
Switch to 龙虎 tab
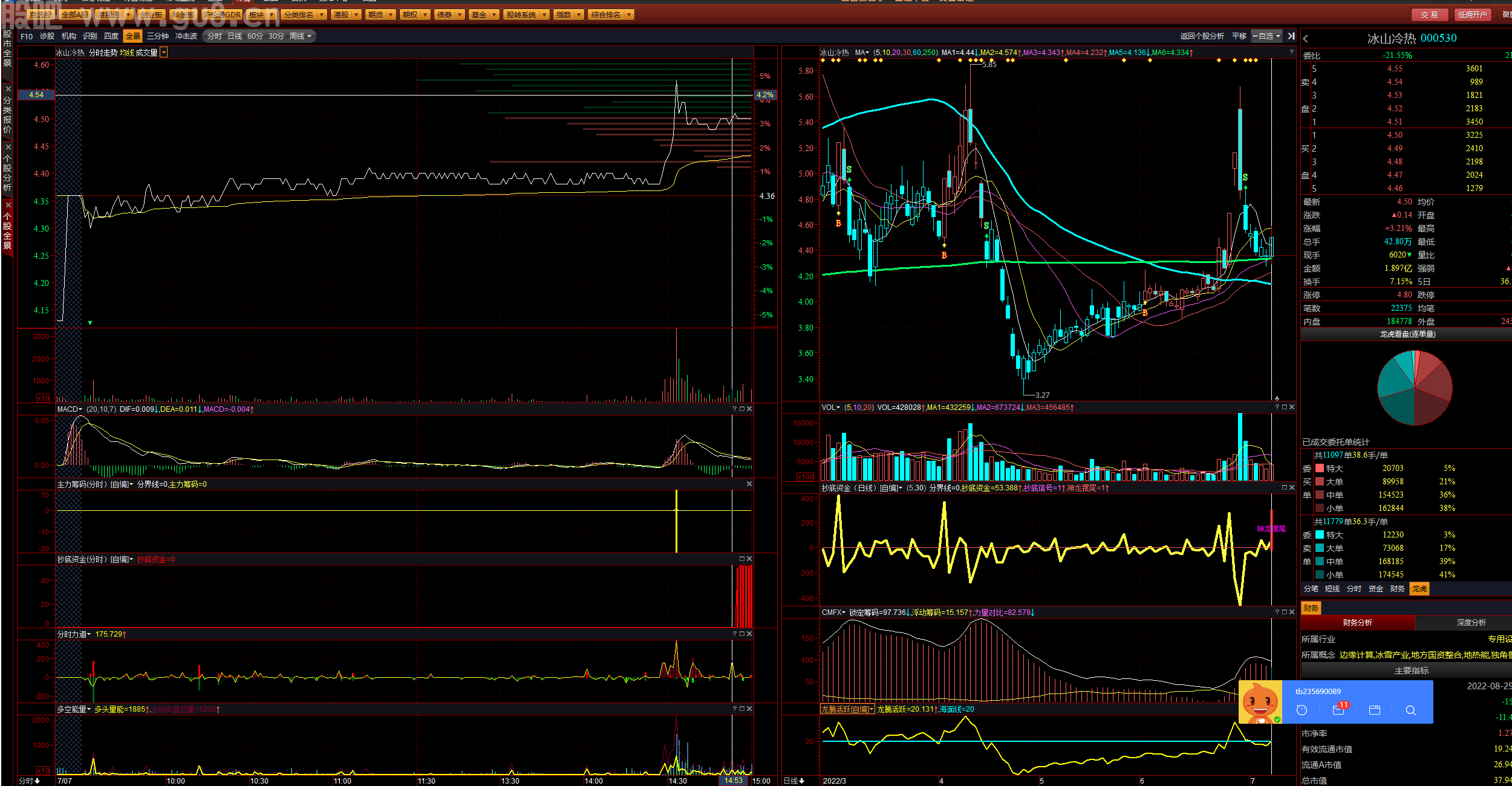[x=1419, y=589]
